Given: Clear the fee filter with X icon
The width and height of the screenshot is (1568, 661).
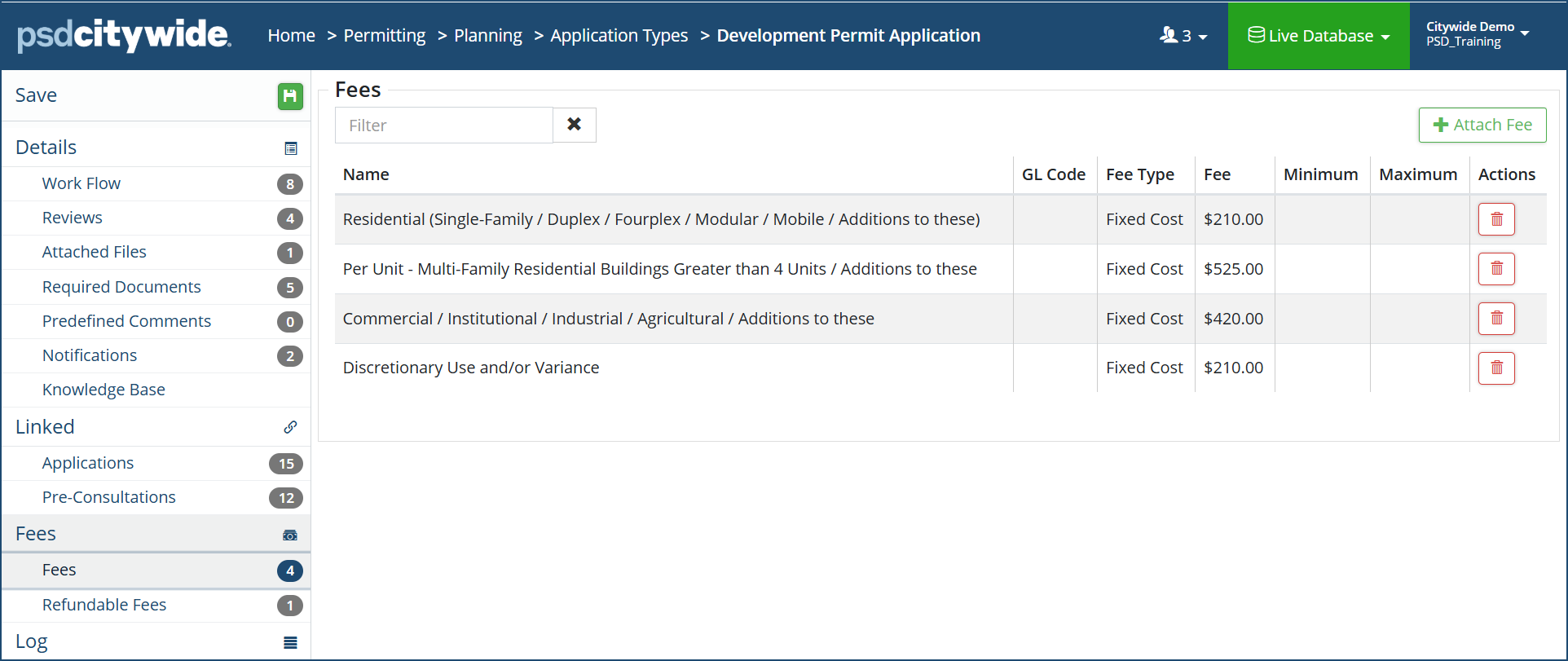Looking at the screenshot, I should tap(575, 125).
